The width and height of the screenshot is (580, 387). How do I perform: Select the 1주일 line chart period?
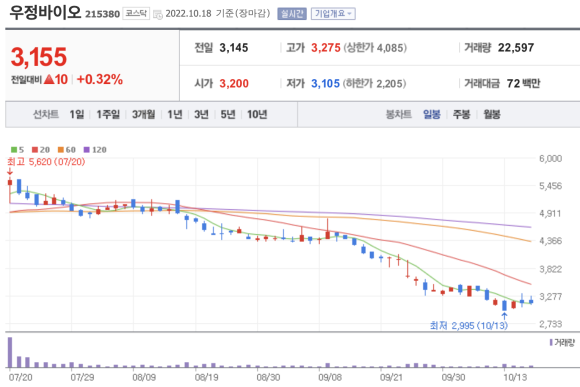[108, 114]
